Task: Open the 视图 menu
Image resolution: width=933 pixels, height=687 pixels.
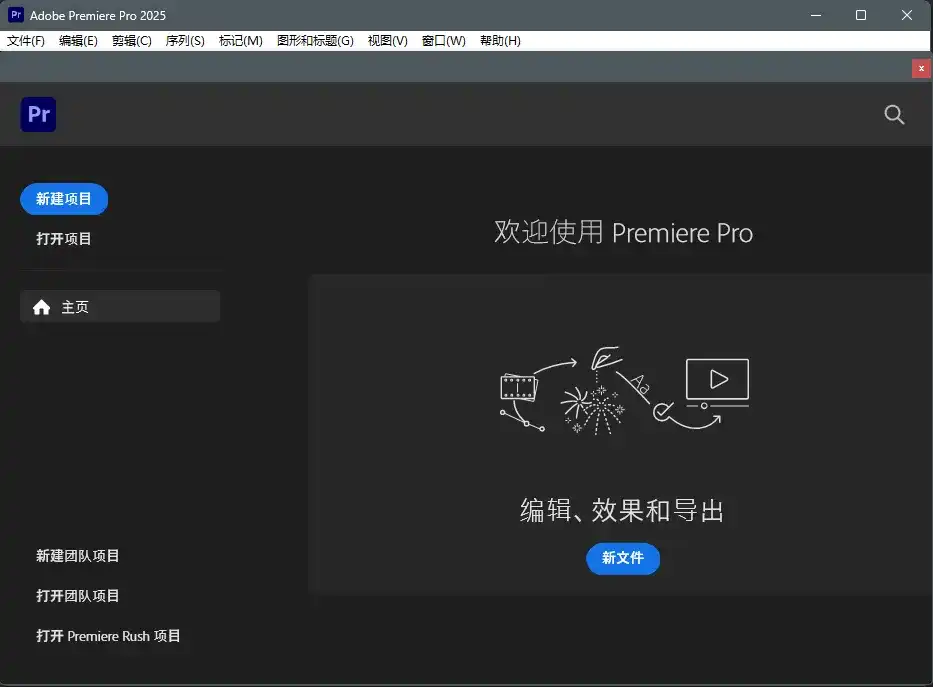Action: (386, 40)
